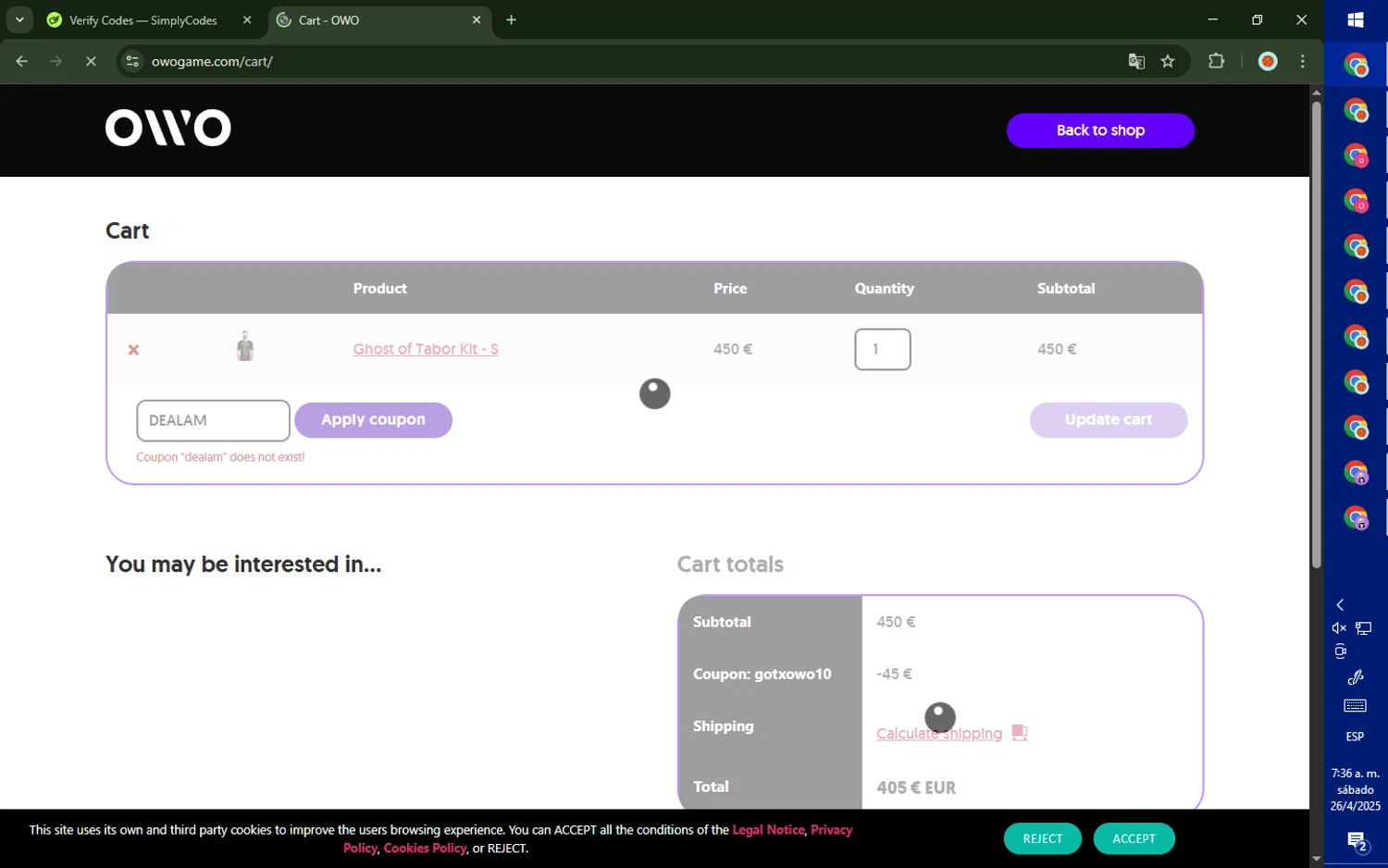
Task: Open a new browser tab
Action: click(511, 20)
